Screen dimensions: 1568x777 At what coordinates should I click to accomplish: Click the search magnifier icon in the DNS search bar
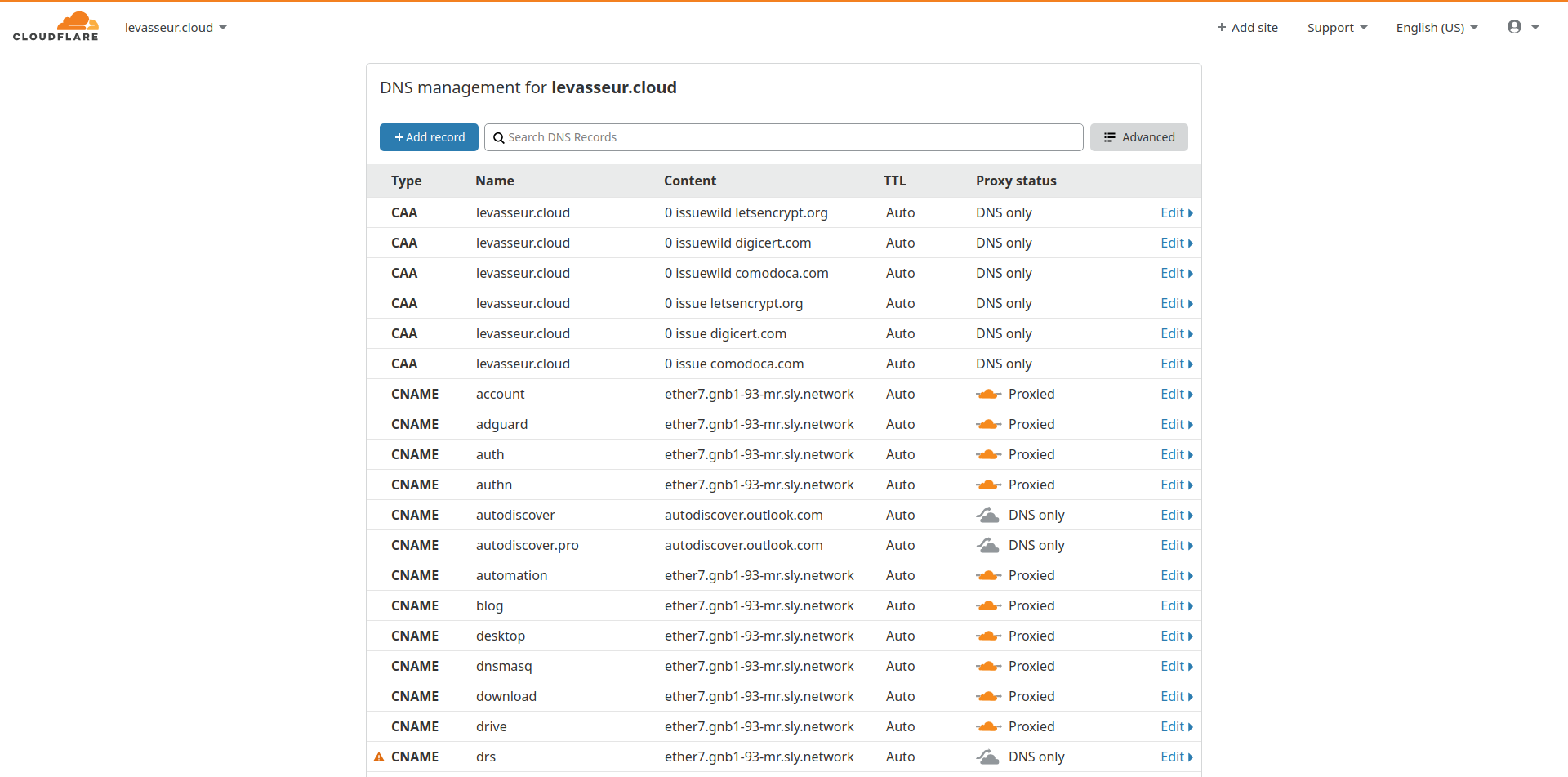499,137
